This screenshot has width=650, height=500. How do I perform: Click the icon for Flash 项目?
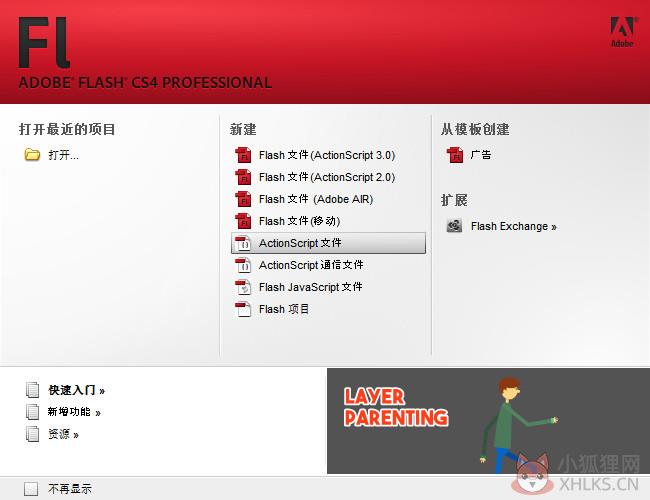[x=243, y=309]
